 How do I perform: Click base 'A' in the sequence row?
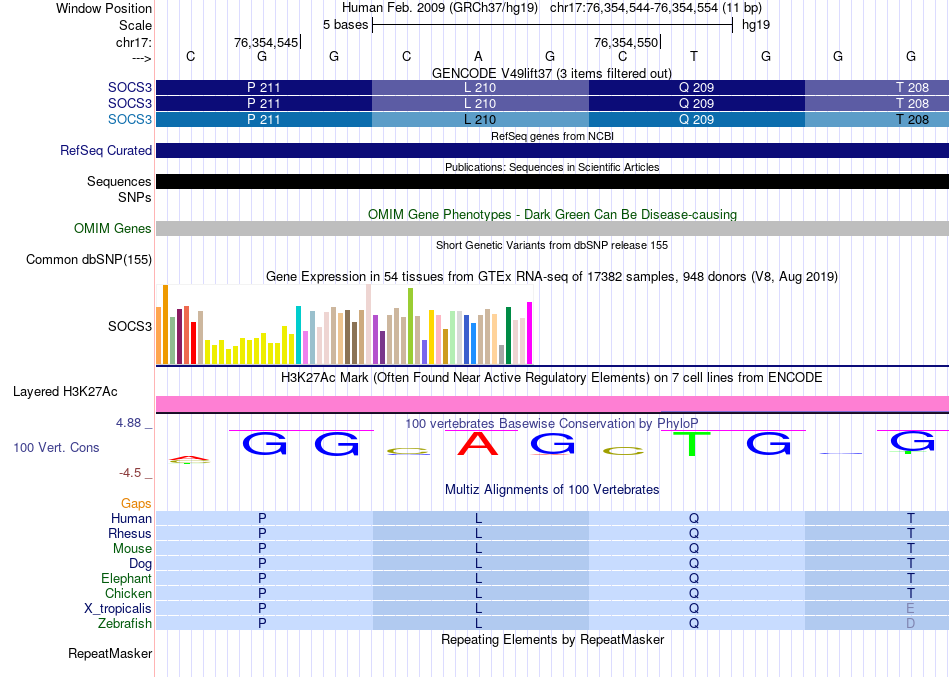pyautogui.click(x=478, y=56)
